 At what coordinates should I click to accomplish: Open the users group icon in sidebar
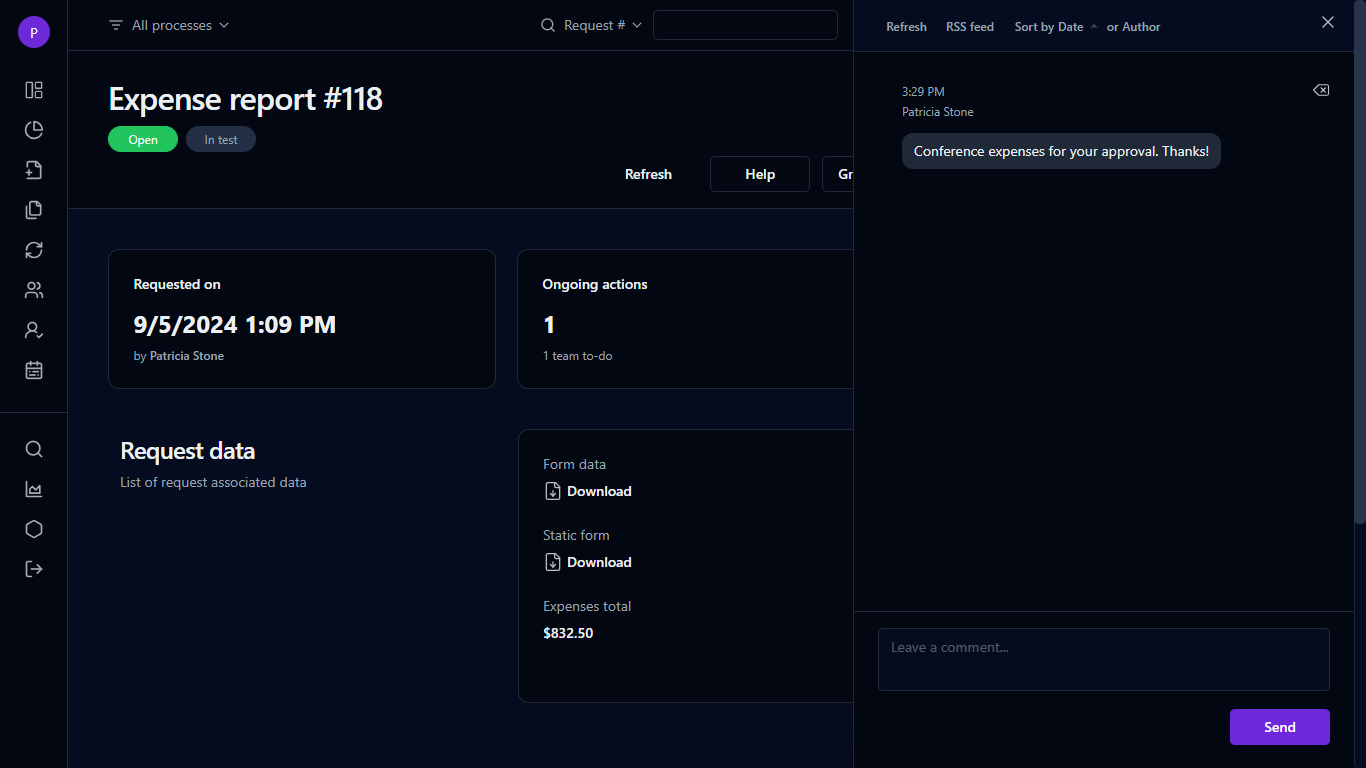tap(34, 290)
